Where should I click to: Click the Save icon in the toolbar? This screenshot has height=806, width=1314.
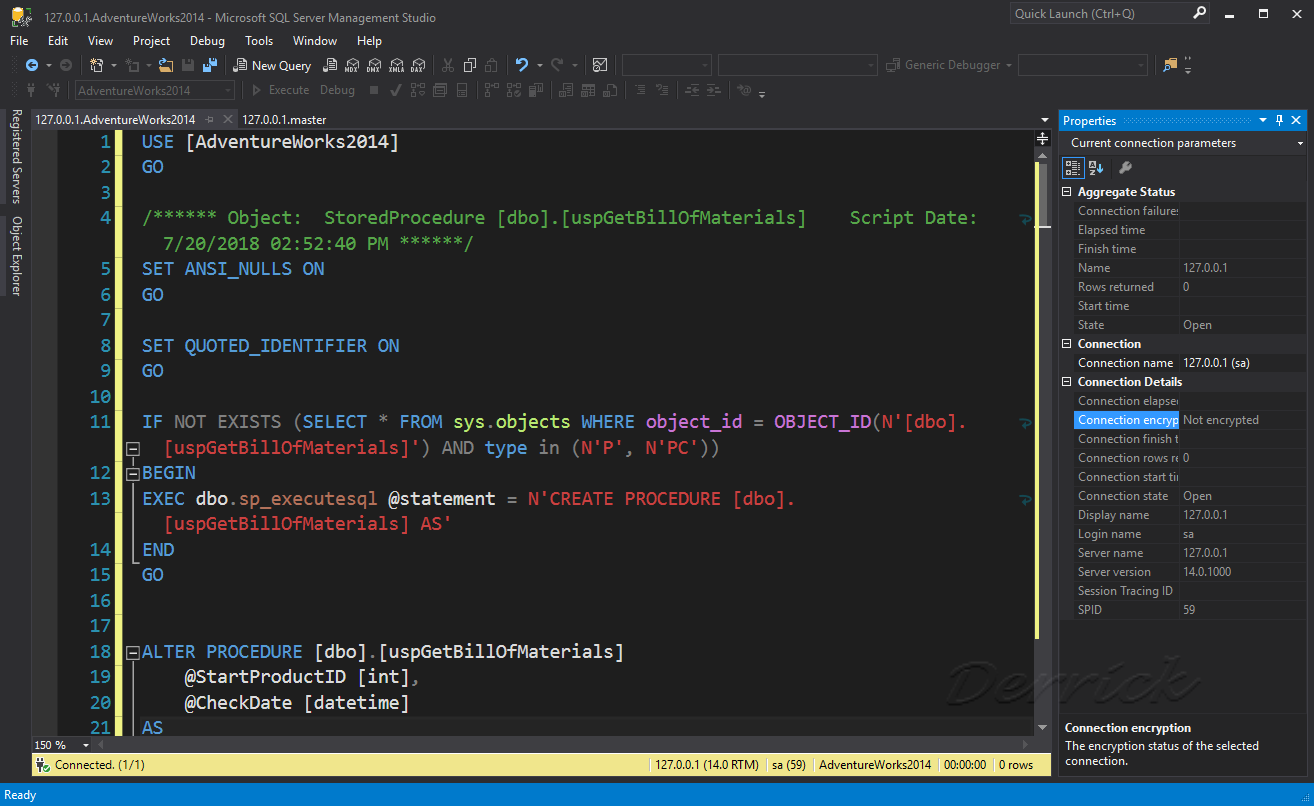(188, 64)
